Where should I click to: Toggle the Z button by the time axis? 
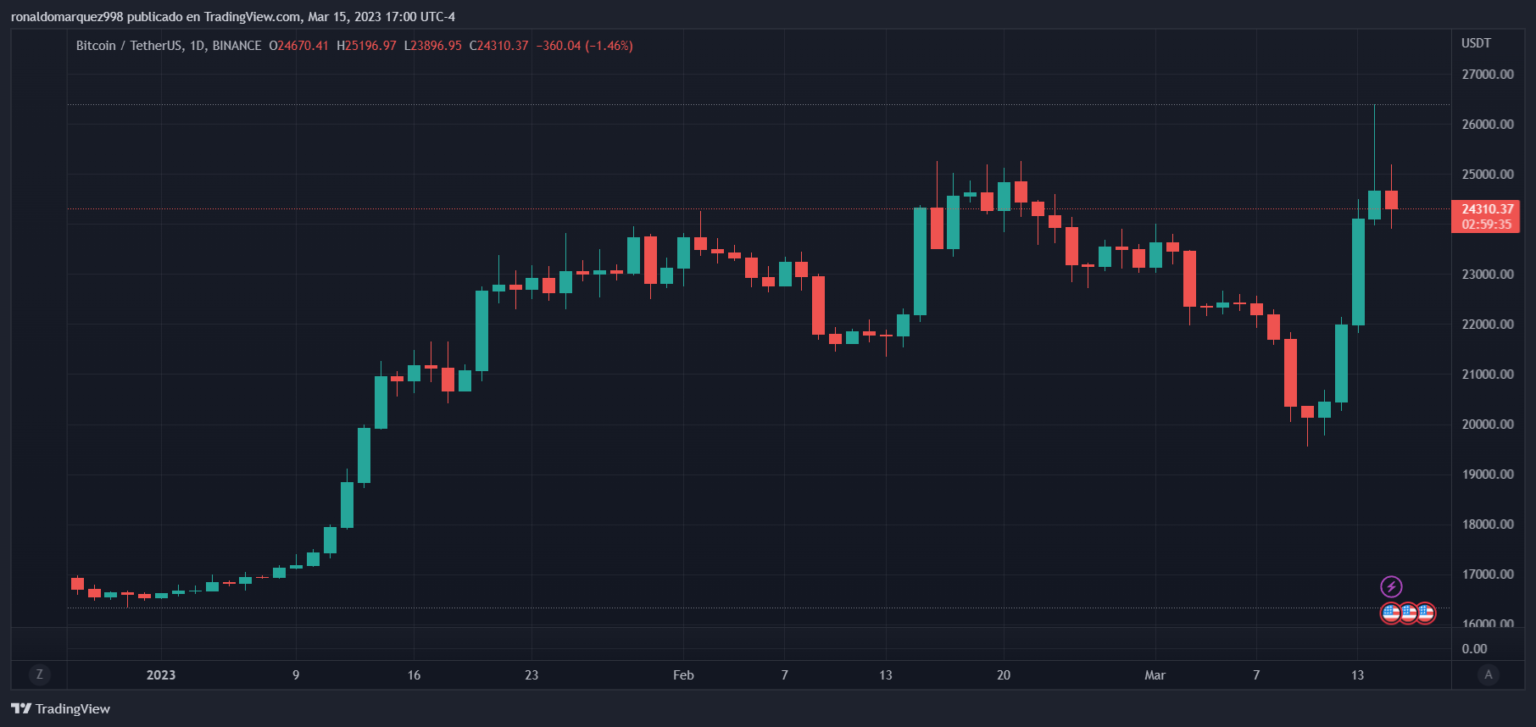39,675
